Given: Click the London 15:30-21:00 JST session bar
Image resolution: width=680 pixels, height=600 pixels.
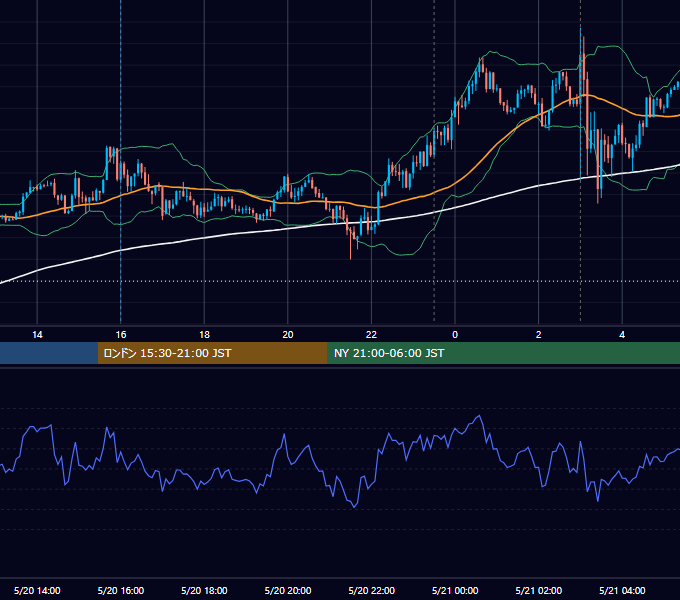Looking at the screenshot, I should (x=212, y=353).
